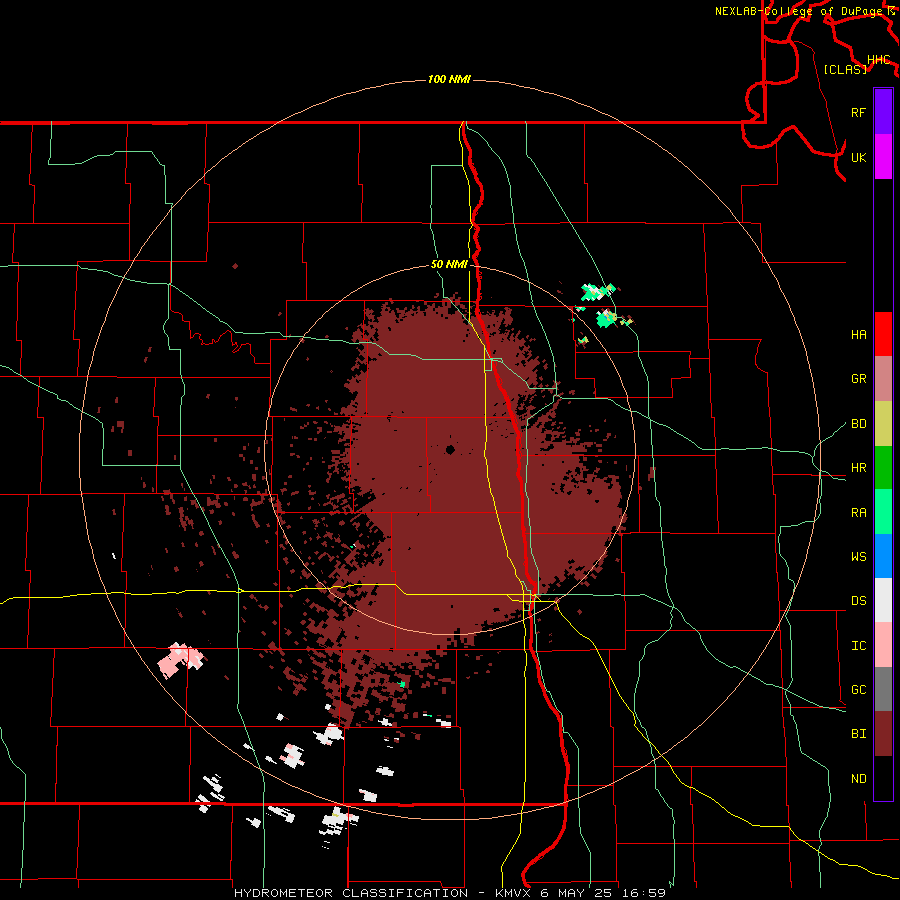Click the large pink ice-crystal echo cluster
This screenshot has height=900, width=900.
point(181,660)
